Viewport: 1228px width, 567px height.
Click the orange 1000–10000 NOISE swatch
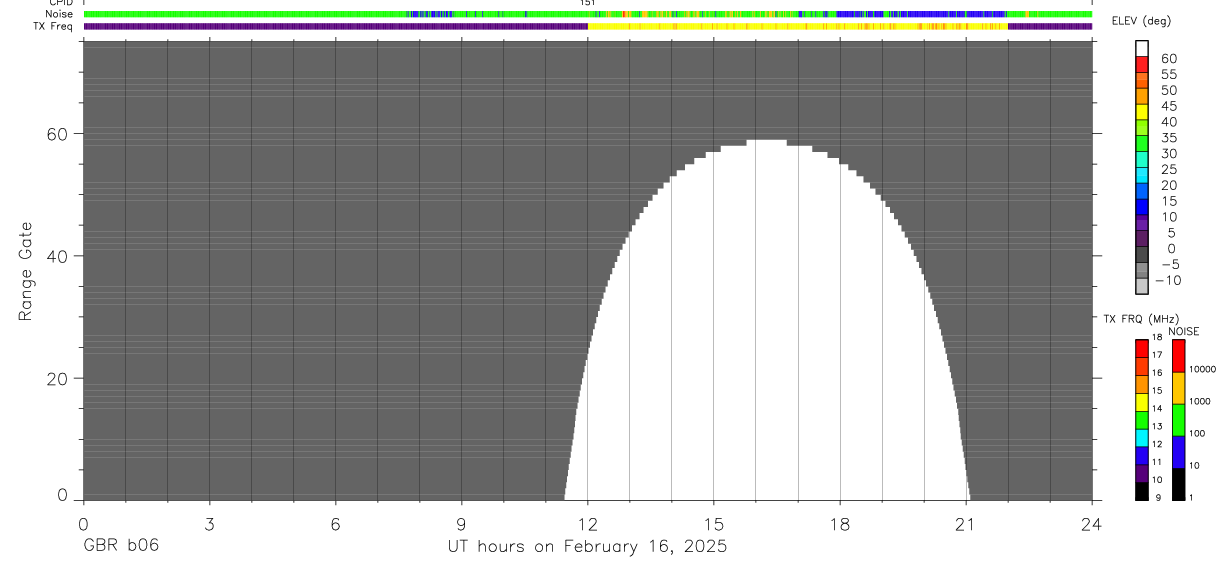coord(1178,388)
